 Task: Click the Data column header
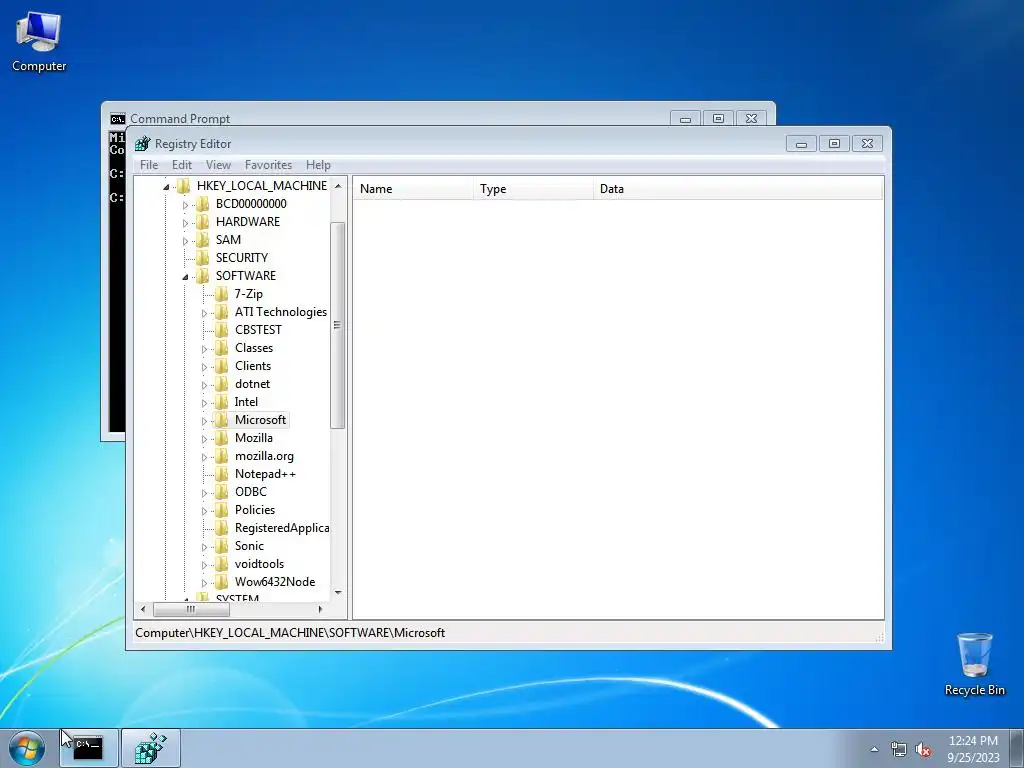(x=738, y=189)
